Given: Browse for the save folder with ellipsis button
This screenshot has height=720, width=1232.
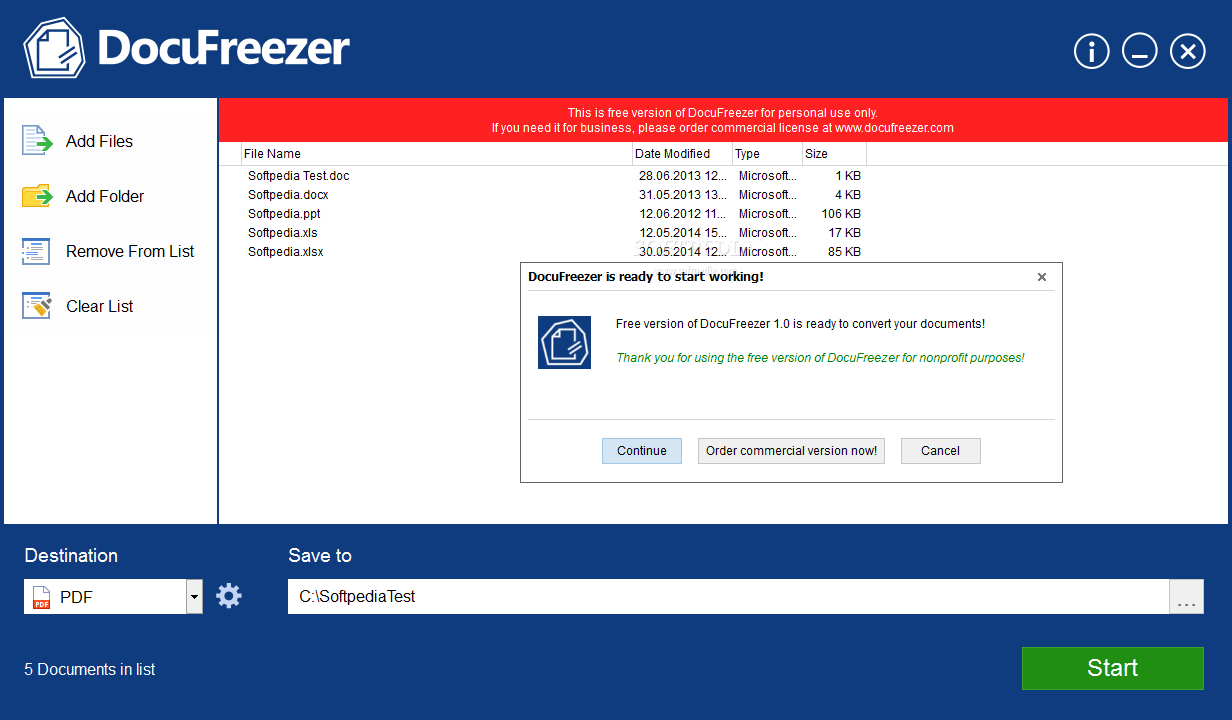Looking at the screenshot, I should pos(1187,597).
